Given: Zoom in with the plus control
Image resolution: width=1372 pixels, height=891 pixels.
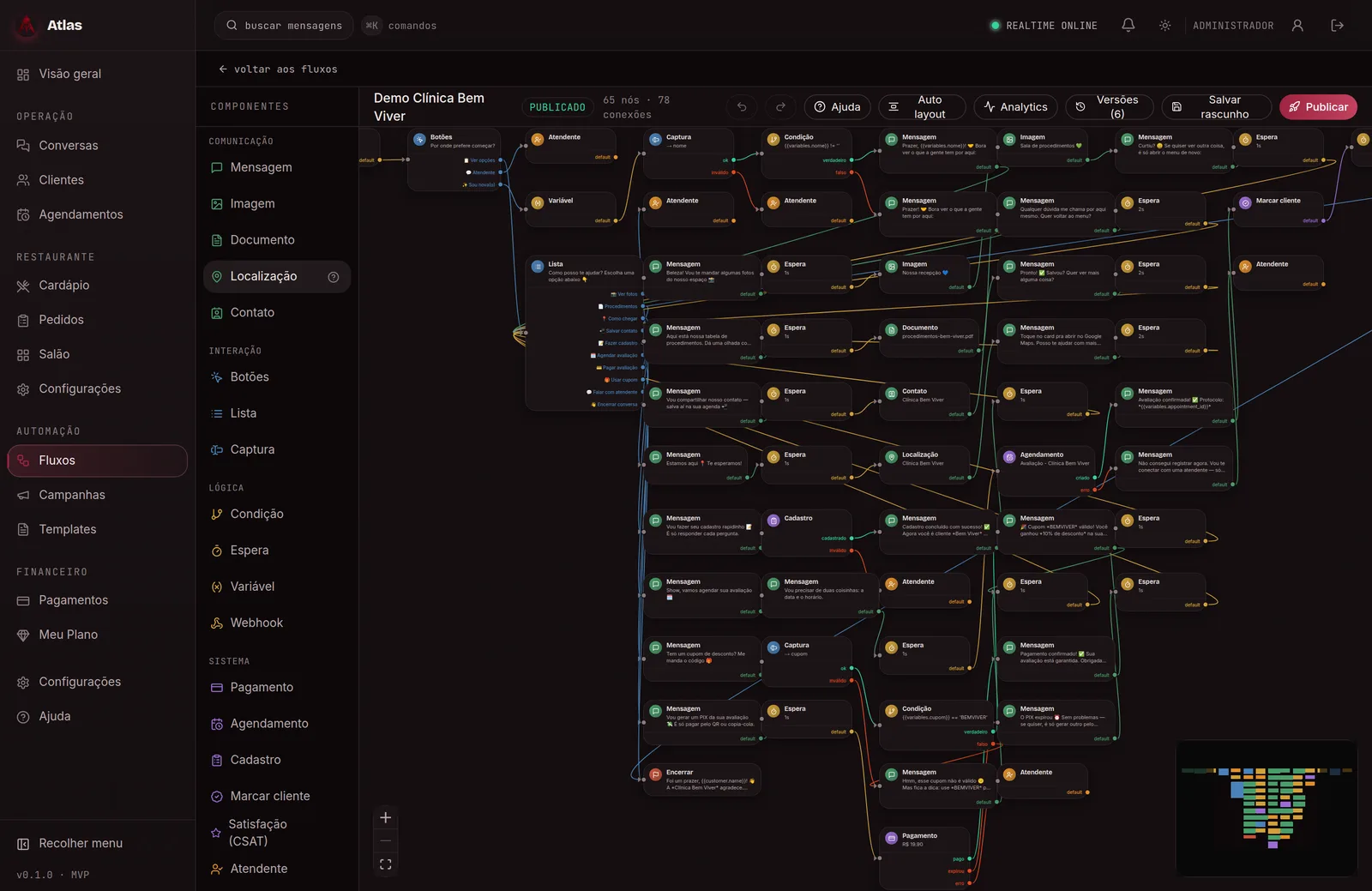Looking at the screenshot, I should tap(386, 817).
